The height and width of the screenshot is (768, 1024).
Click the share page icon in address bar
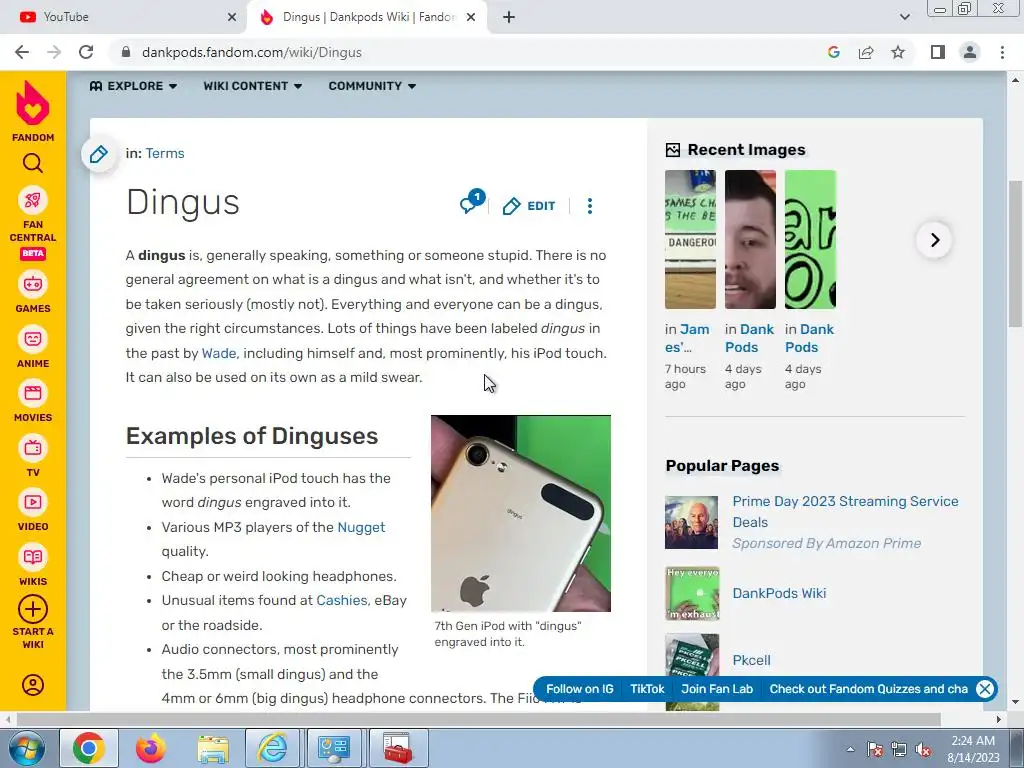(x=866, y=52)
